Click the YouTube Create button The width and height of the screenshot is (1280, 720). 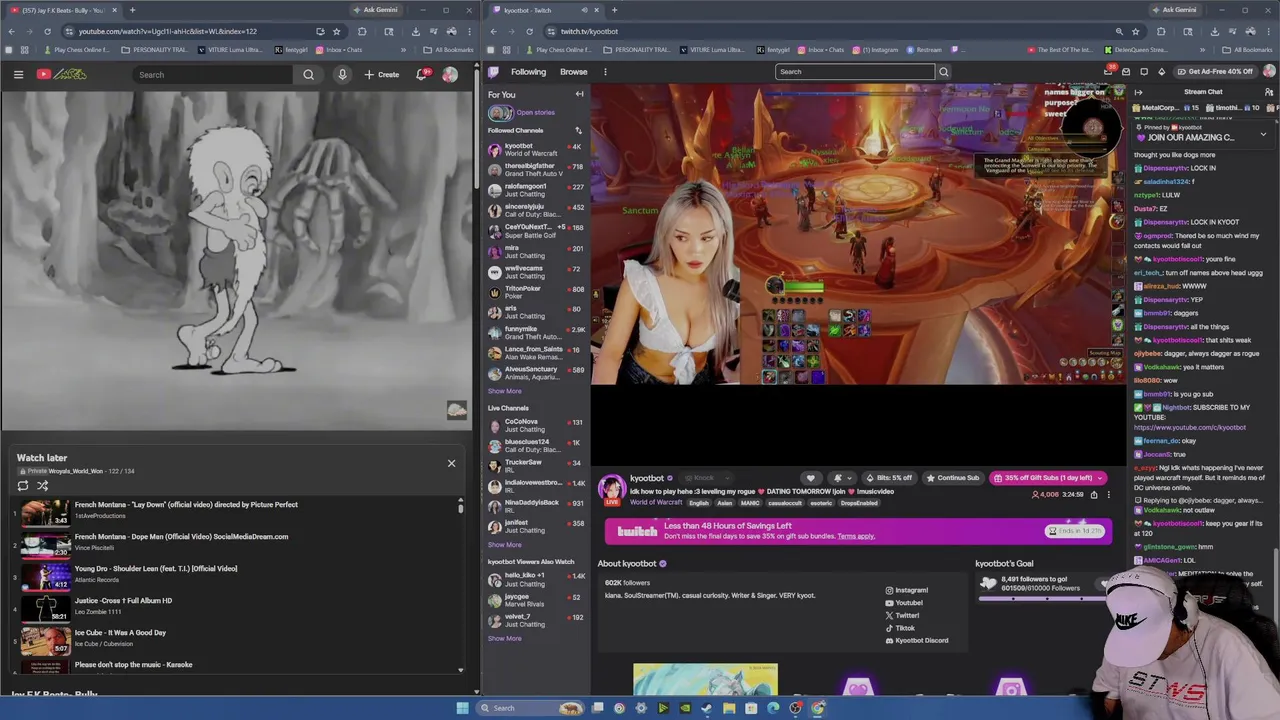(382, 74)
